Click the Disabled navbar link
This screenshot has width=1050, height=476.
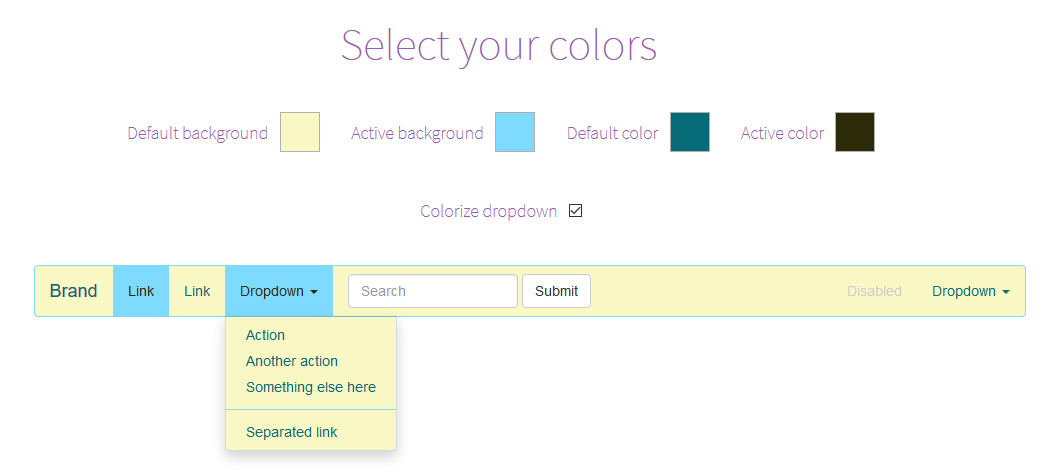pos(874,291)
